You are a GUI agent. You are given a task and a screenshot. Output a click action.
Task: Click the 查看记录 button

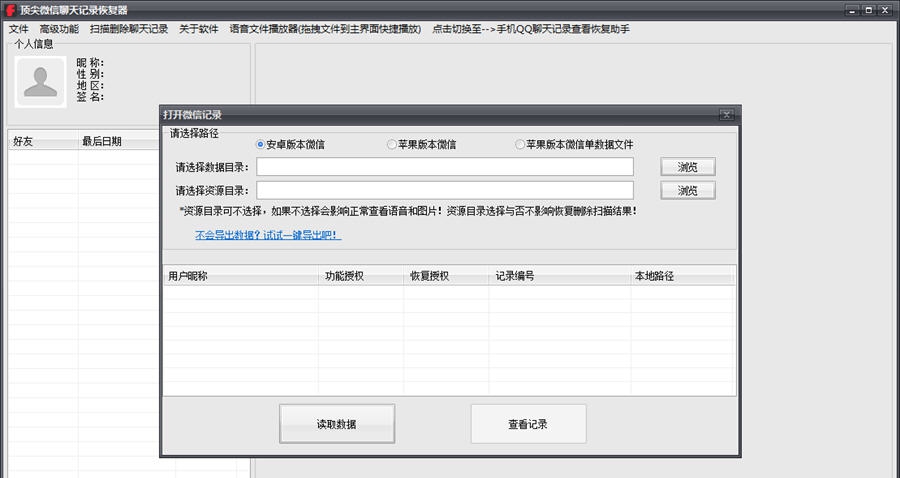tap(528, 424)
